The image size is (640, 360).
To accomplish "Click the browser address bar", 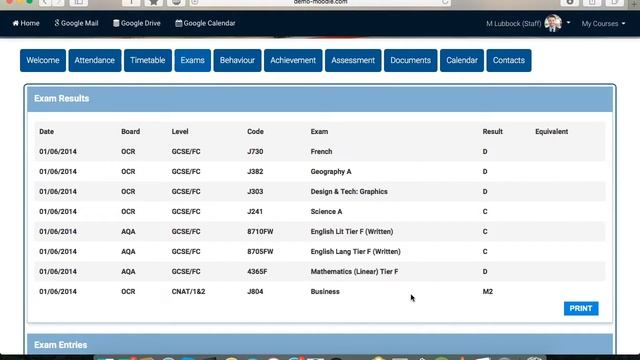I will click(x=320, y=2).
